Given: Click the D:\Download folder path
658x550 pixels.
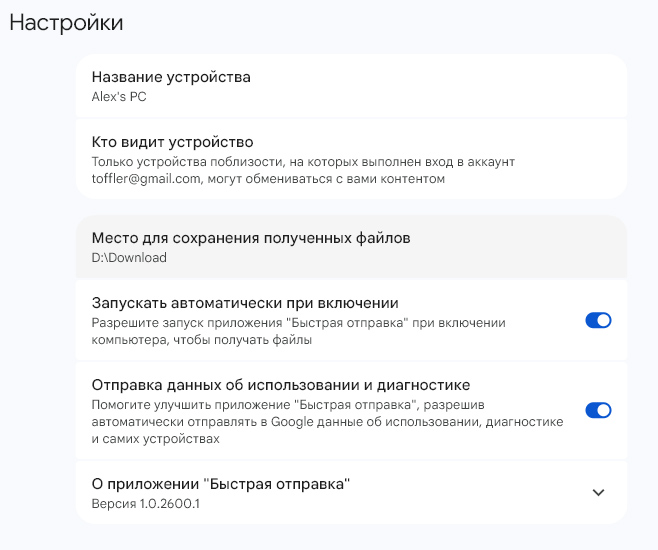Looking at the screenshot, I should pos(129,257).
